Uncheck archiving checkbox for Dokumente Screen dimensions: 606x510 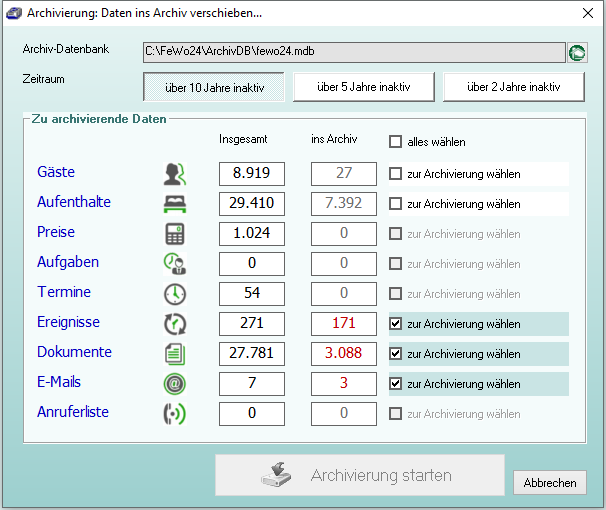tap(396, 354)
